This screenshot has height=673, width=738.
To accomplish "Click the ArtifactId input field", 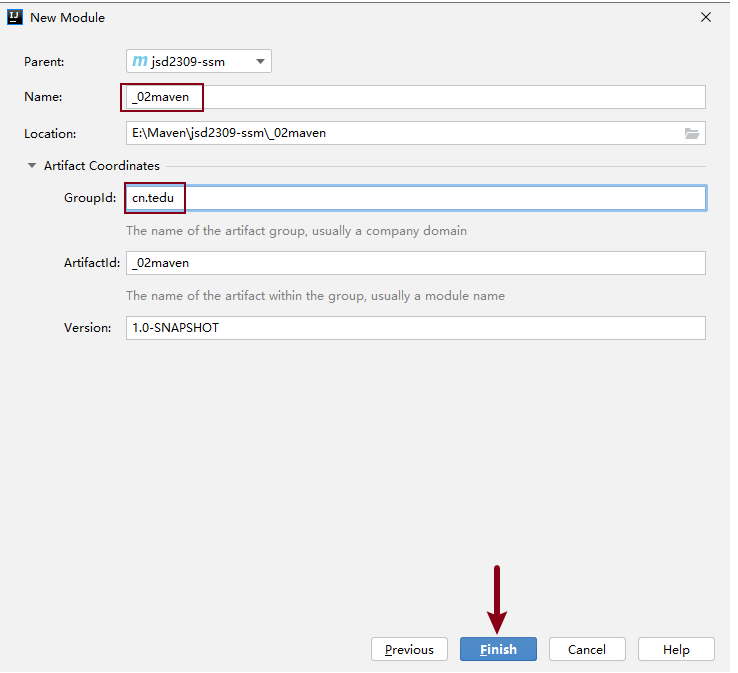I will point(416,263).
